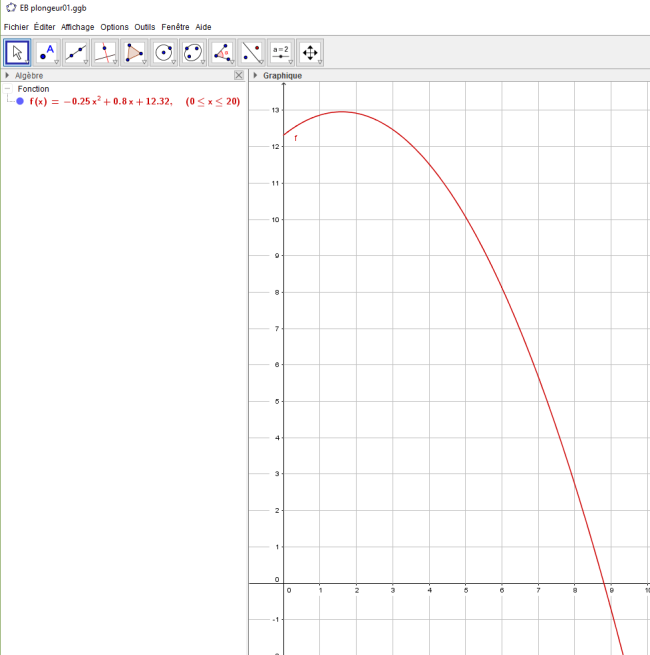
Task: Click the Fonction category label
Action: click(x=33, y=89)
